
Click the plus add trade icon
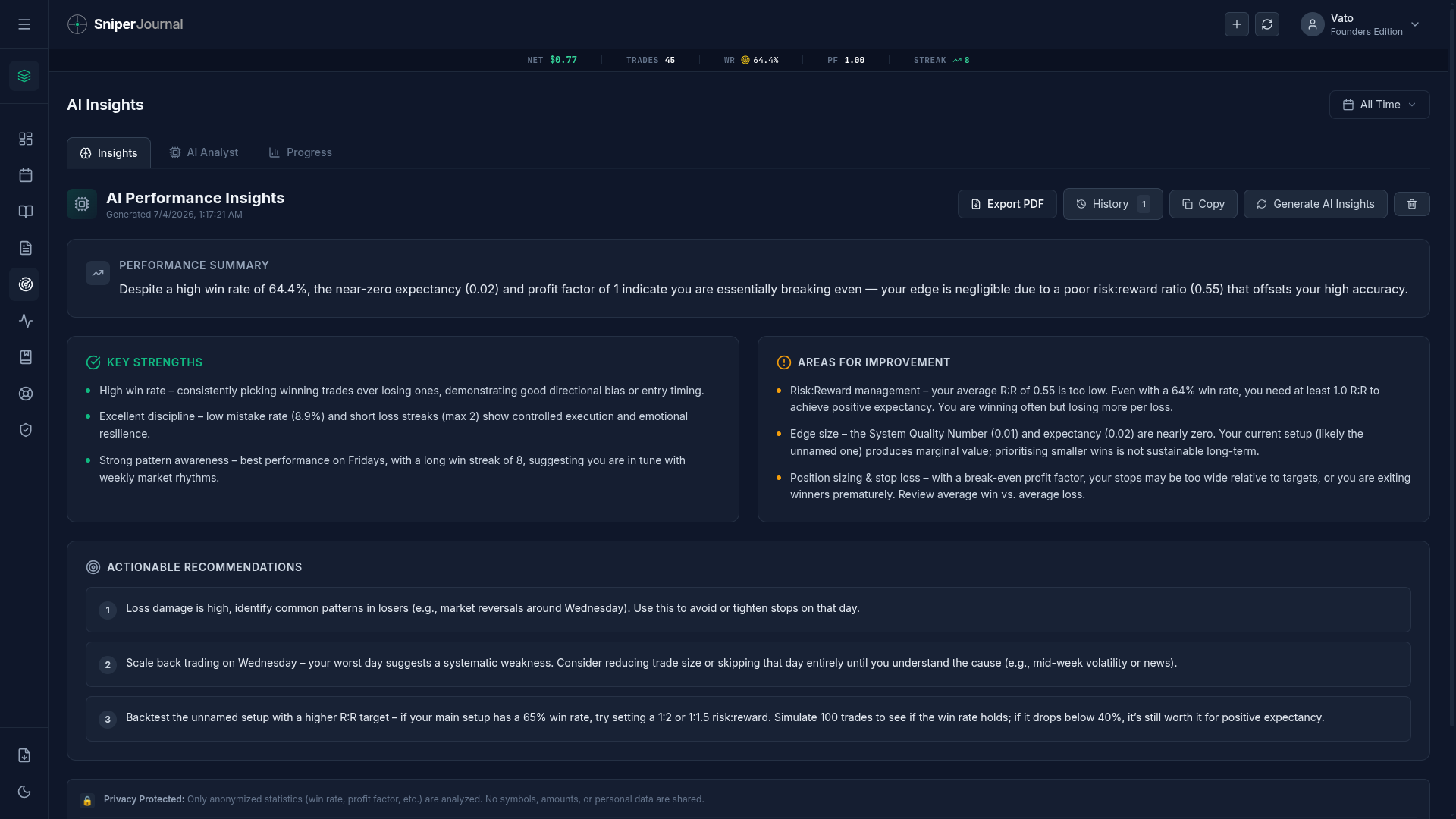[x=1237, y=24]
